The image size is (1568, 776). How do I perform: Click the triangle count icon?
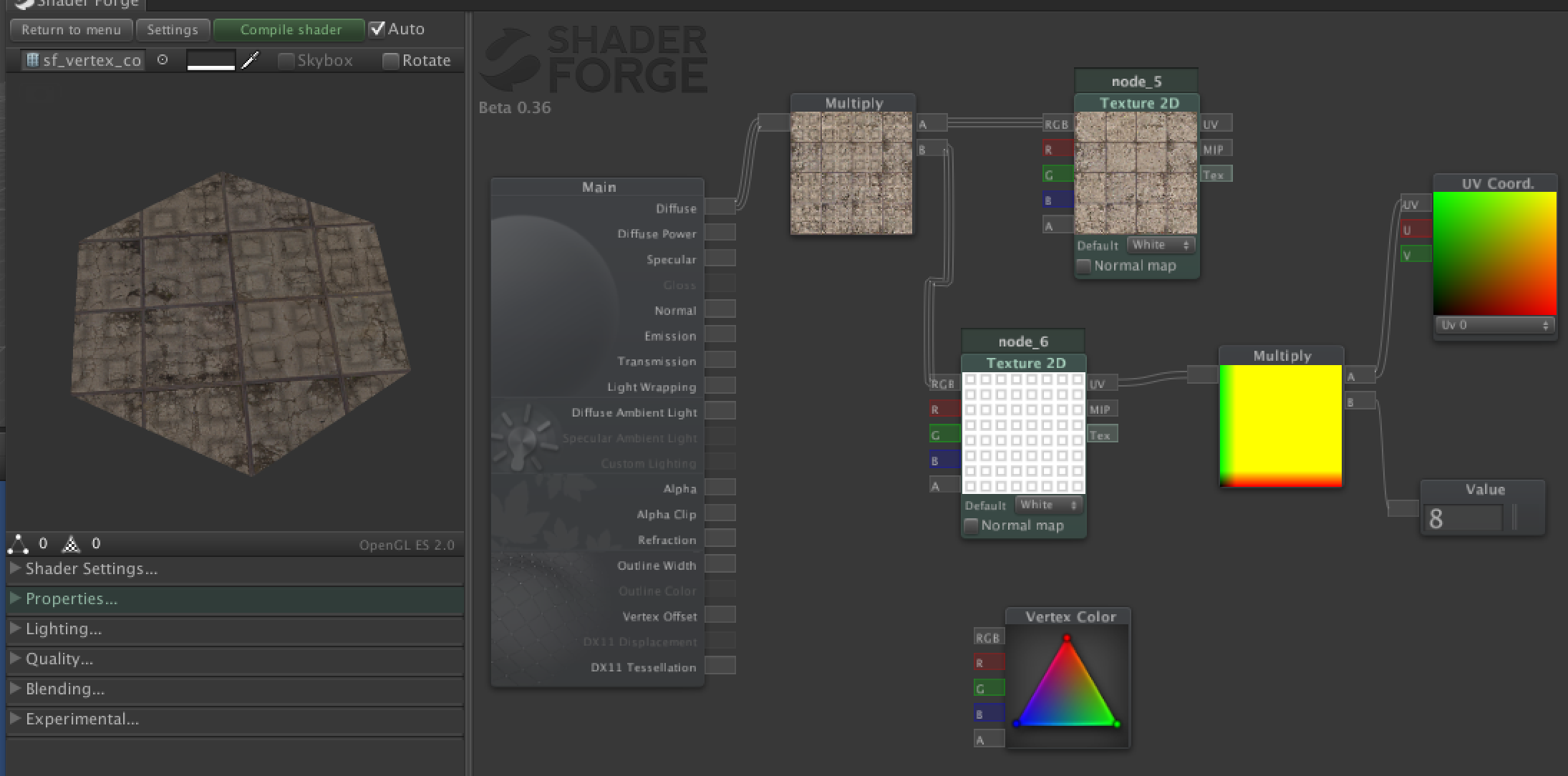[72, 544]
